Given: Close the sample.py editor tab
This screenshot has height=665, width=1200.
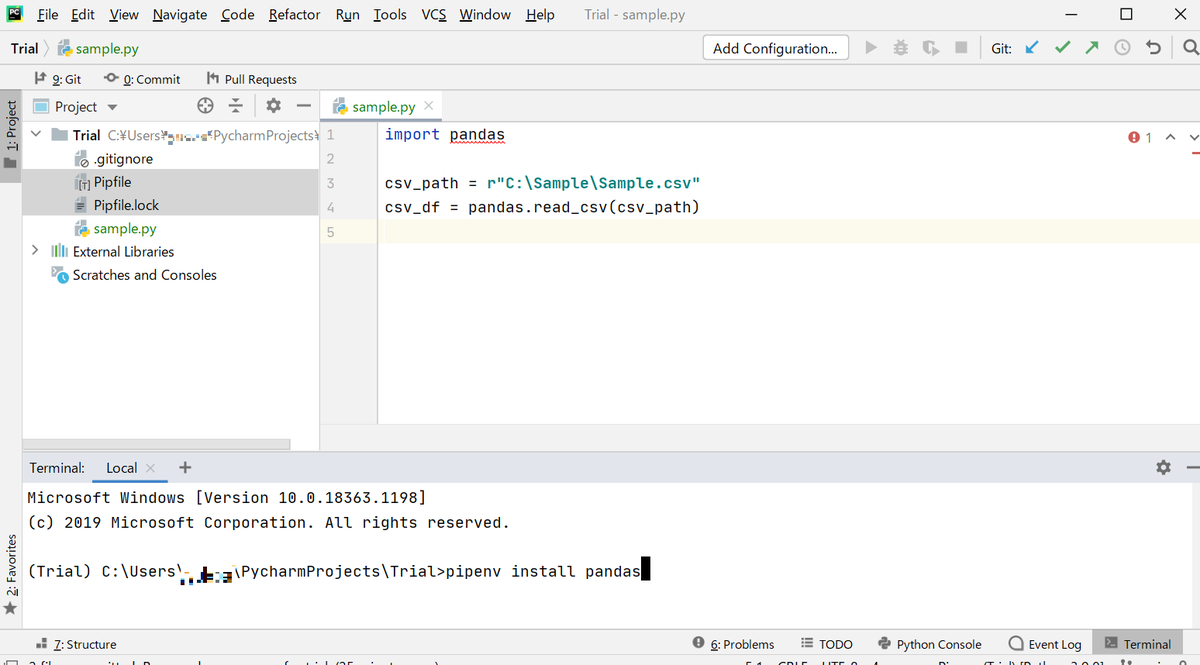Looking at the screenshot, I should [428, 106].
